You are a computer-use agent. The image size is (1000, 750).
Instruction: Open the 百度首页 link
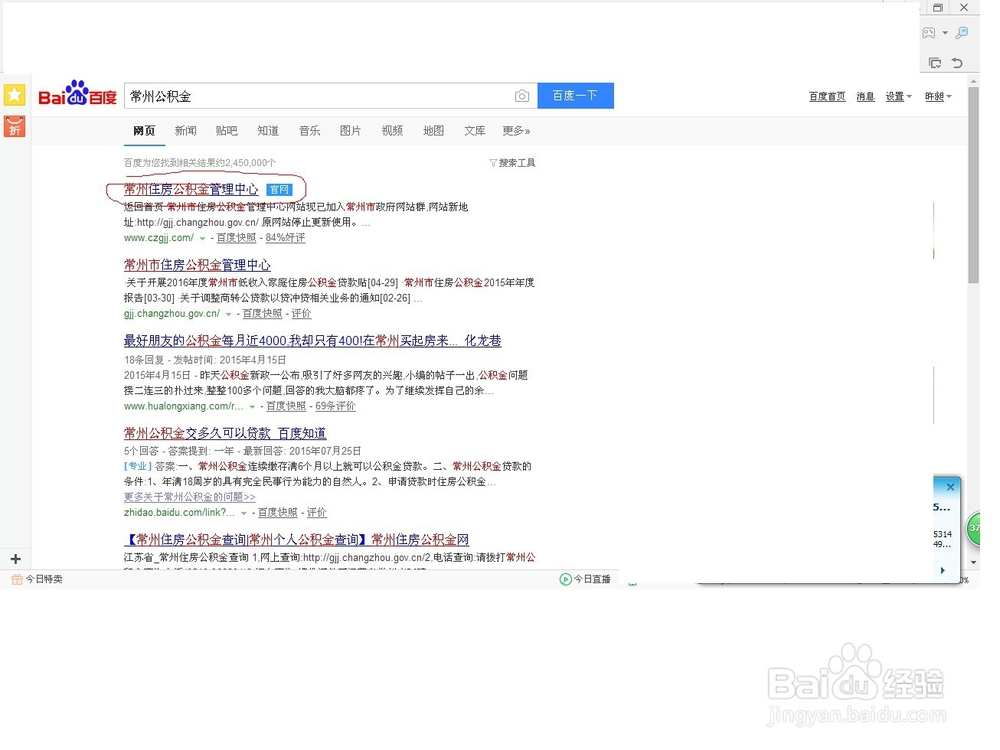(x=827, y=96)
